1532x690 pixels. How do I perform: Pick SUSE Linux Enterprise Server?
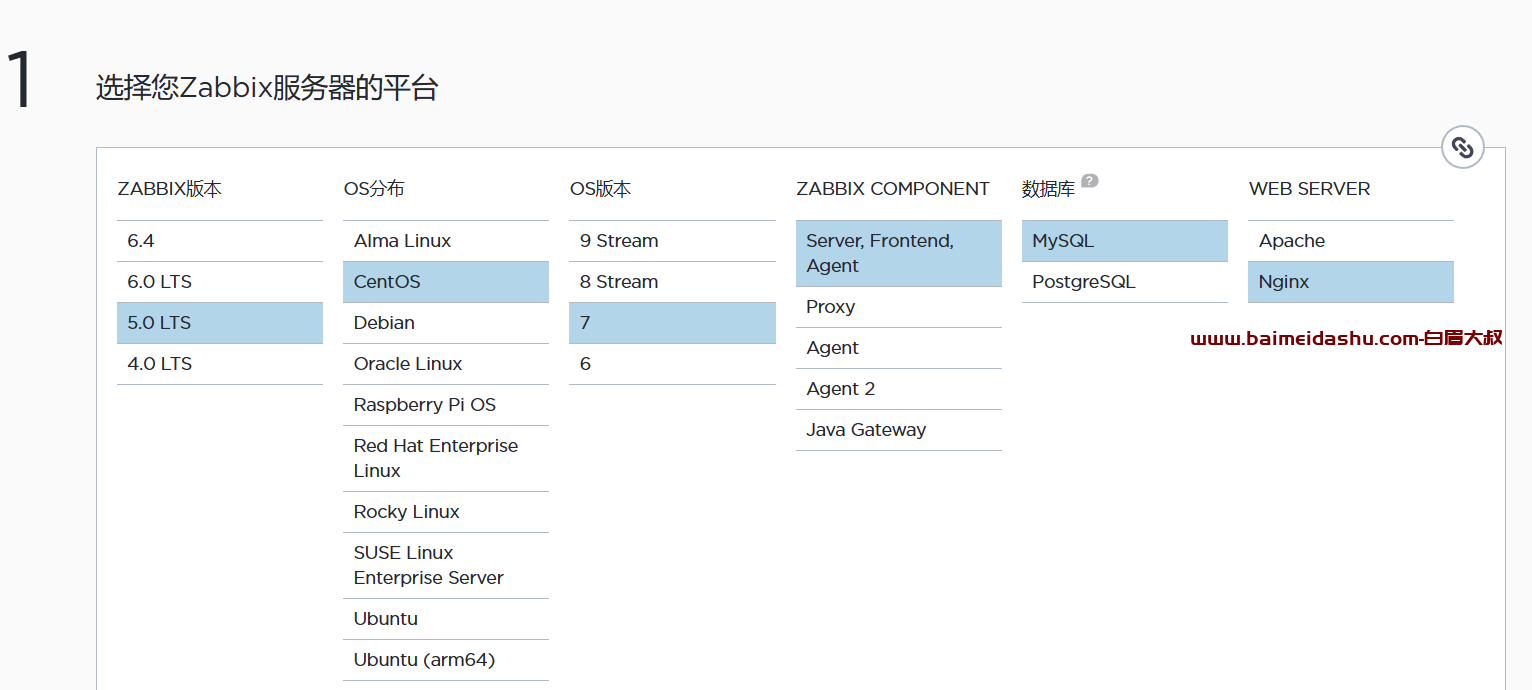[446, 565]
